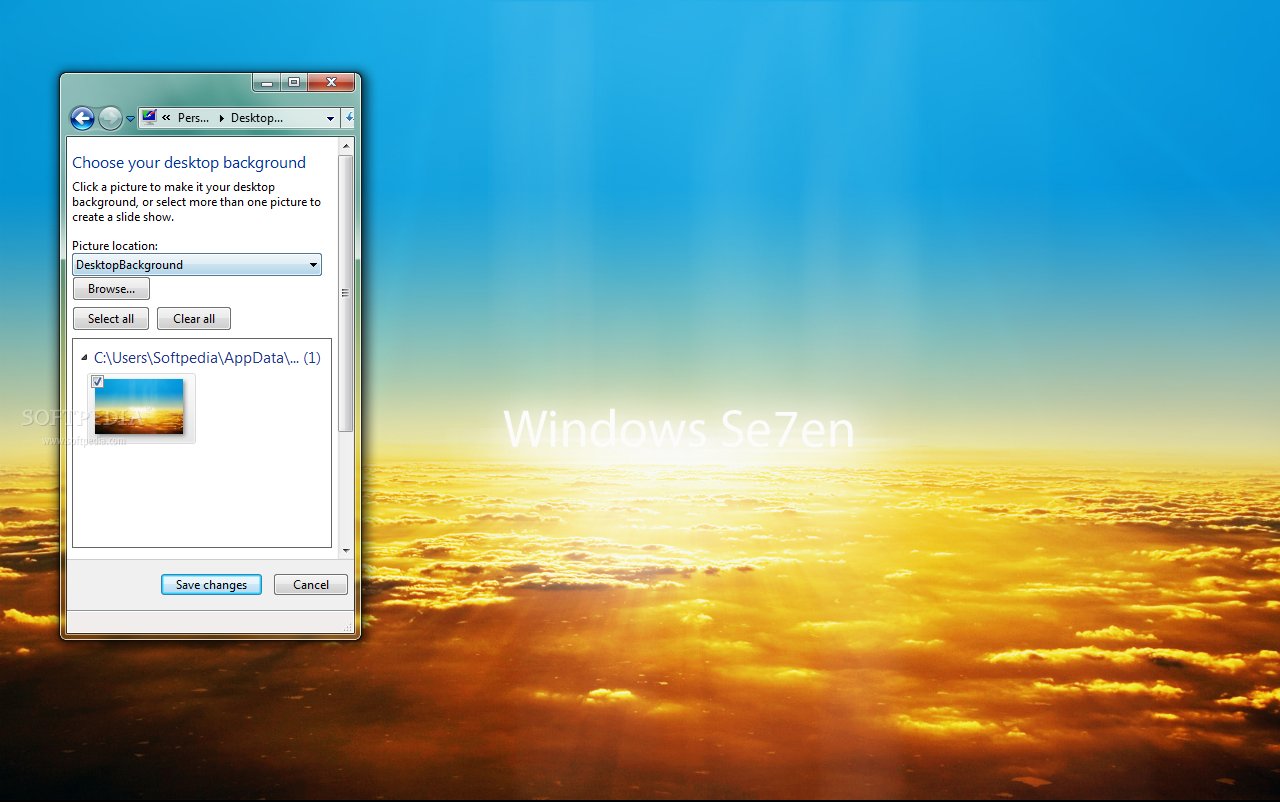Screen dimensions: 1280x802
Task: Uncheck the wallpaper thumbnail checkbox
Action: click(x=97, y=381)
